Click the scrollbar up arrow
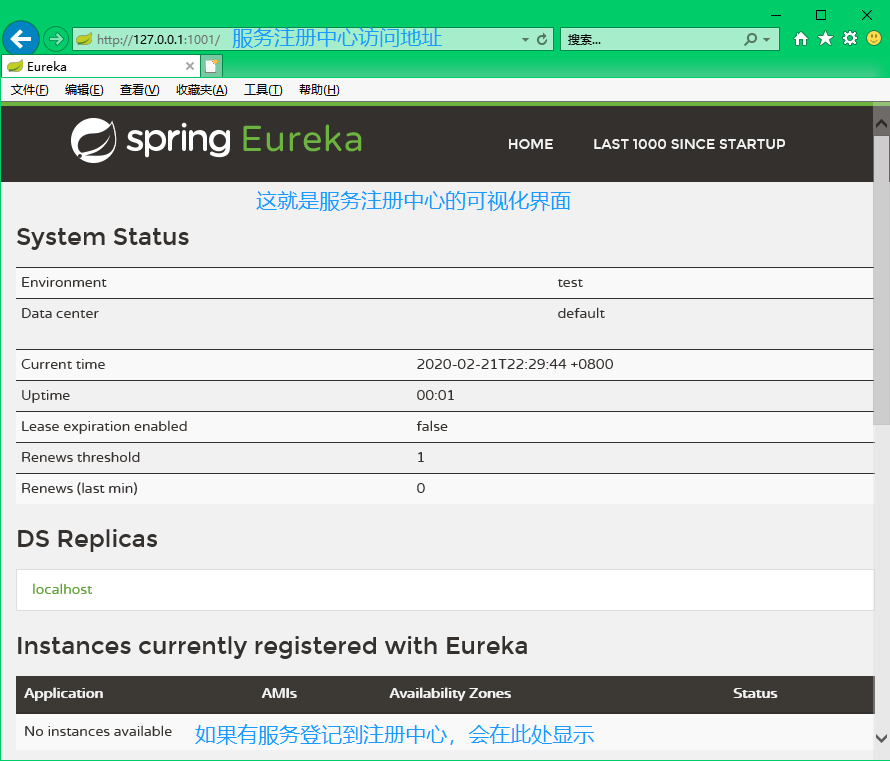 coord(881,124)
